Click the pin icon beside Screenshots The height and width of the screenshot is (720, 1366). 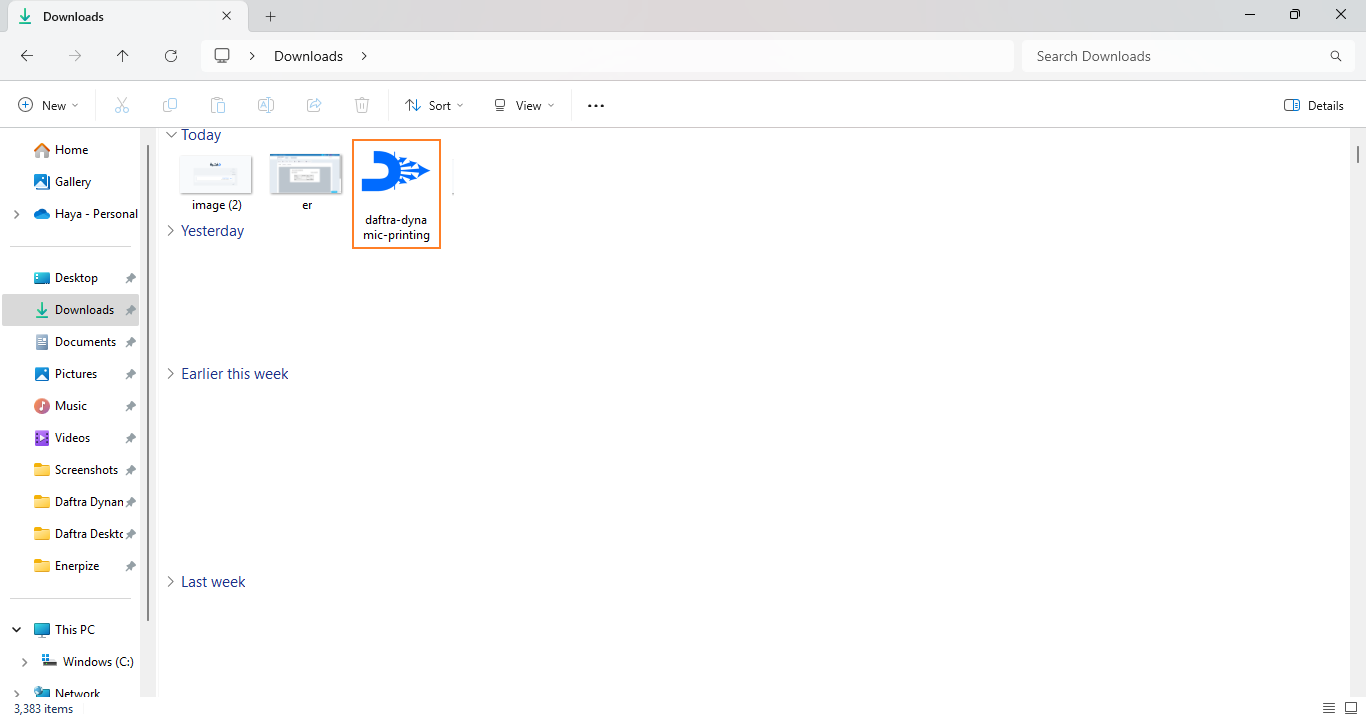coord(130,470)
